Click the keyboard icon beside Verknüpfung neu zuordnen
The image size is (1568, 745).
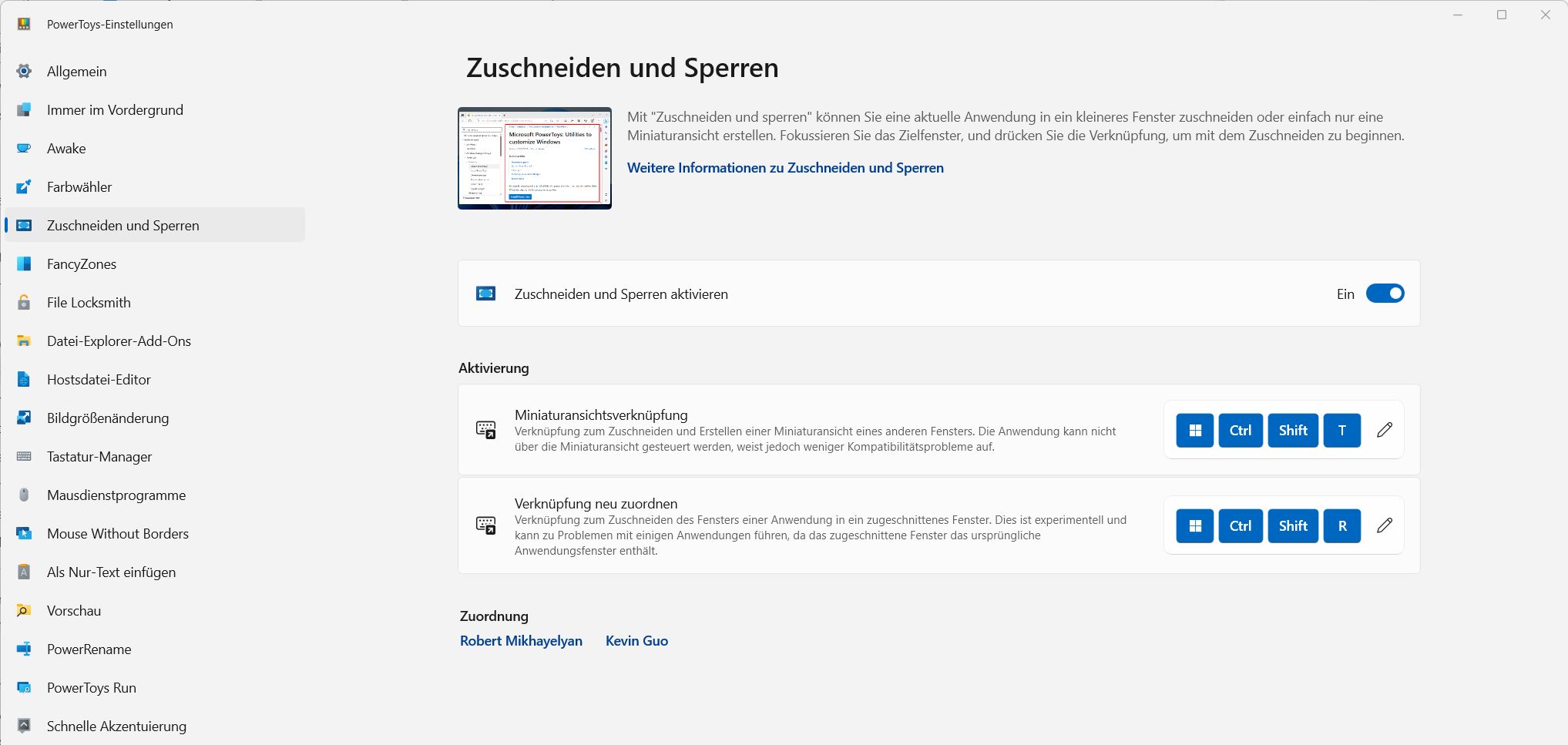[485, 525]
